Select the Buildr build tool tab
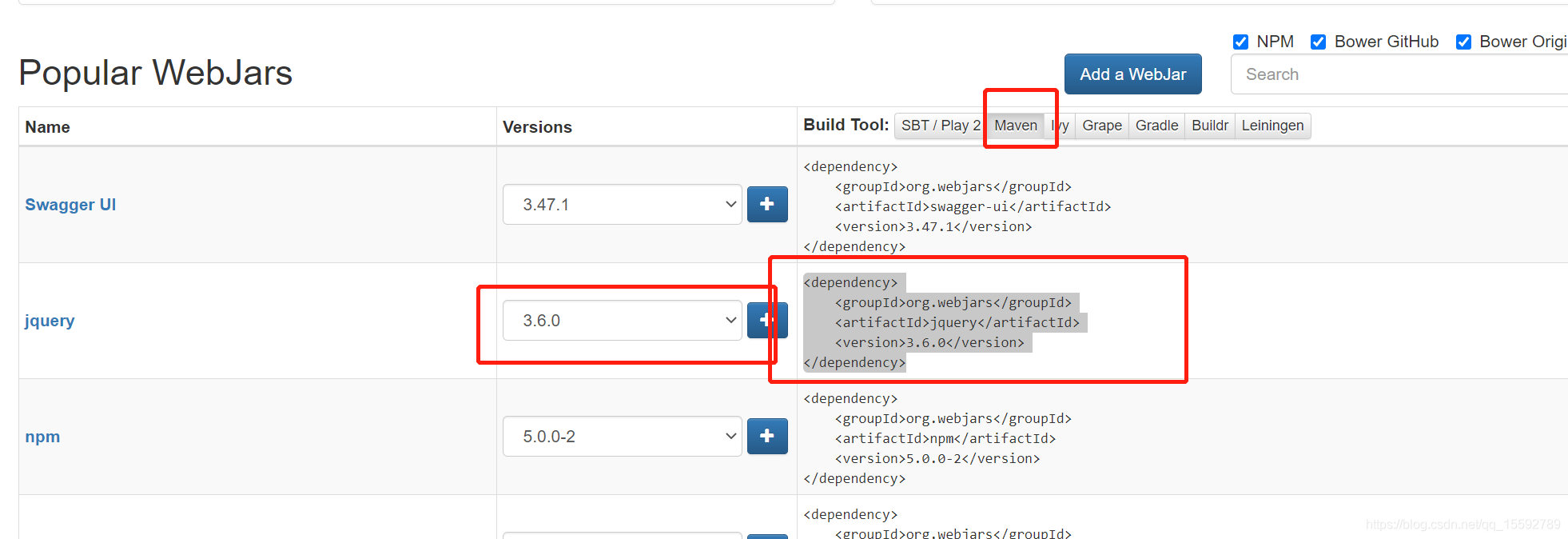Image resolution: width=1568 pixels, height=539 pixels. (x=1210, y=126)
